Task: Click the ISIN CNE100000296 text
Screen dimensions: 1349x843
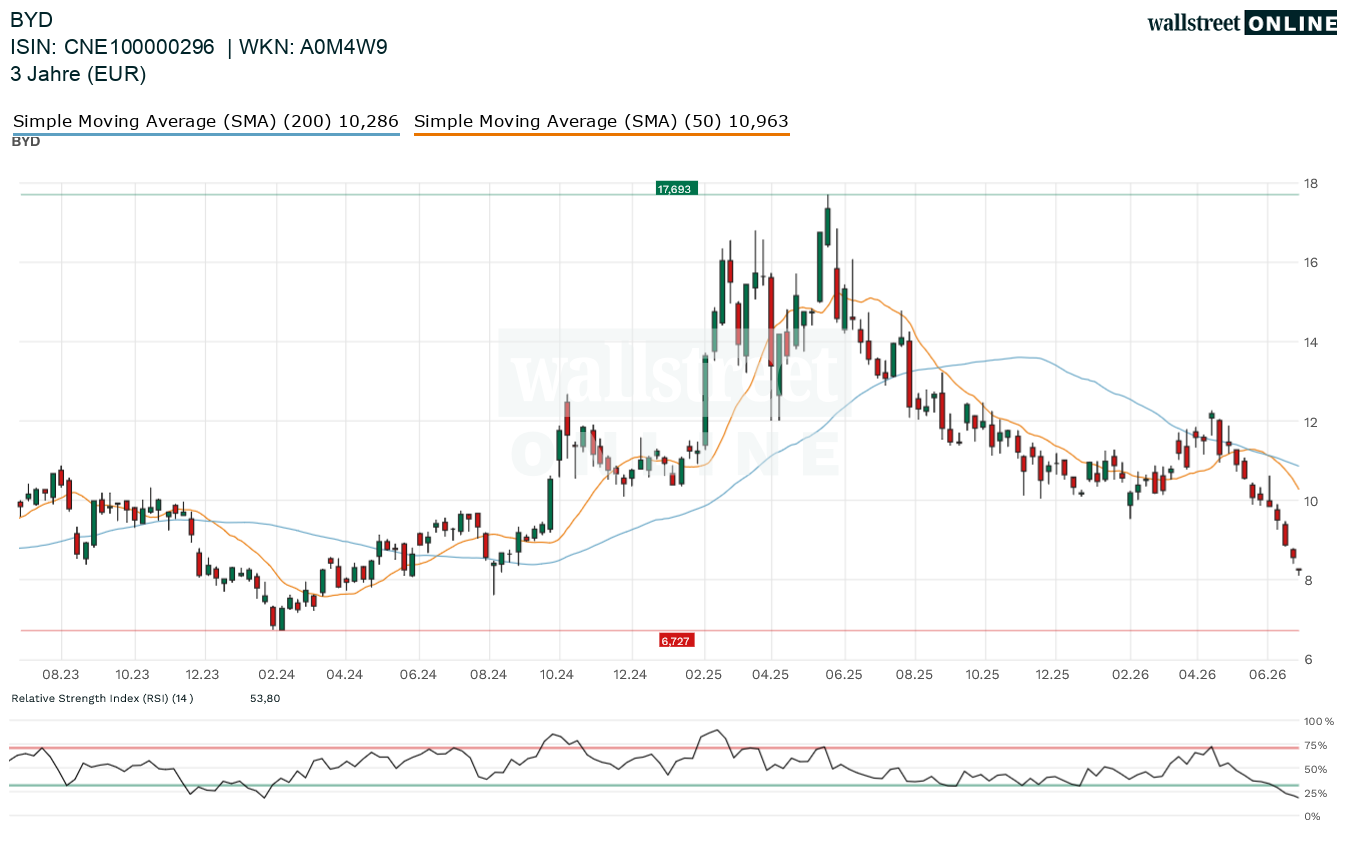Action: click(112, 47)
